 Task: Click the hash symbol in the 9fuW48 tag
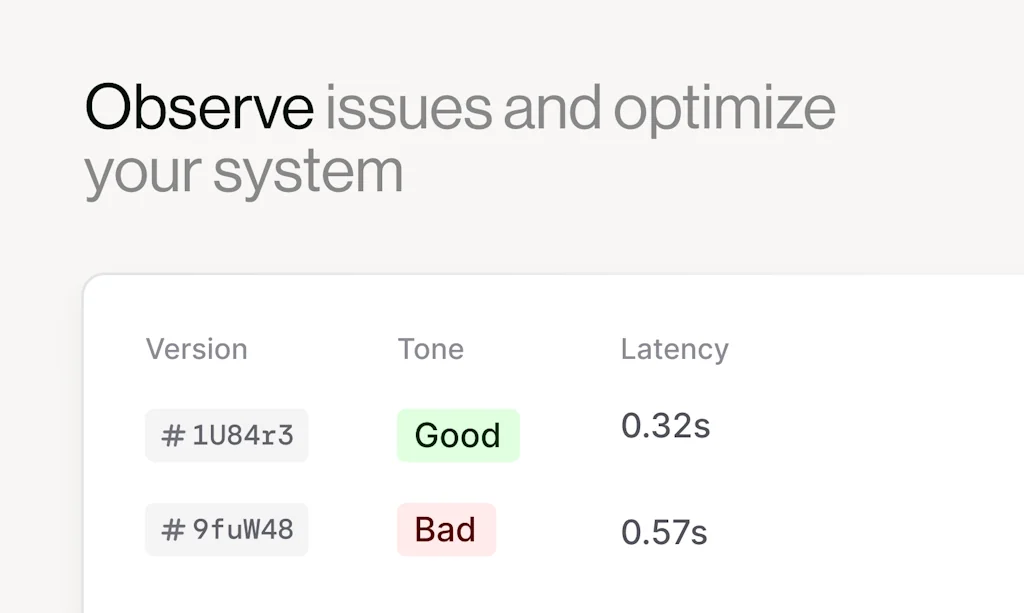click(173, 530)
